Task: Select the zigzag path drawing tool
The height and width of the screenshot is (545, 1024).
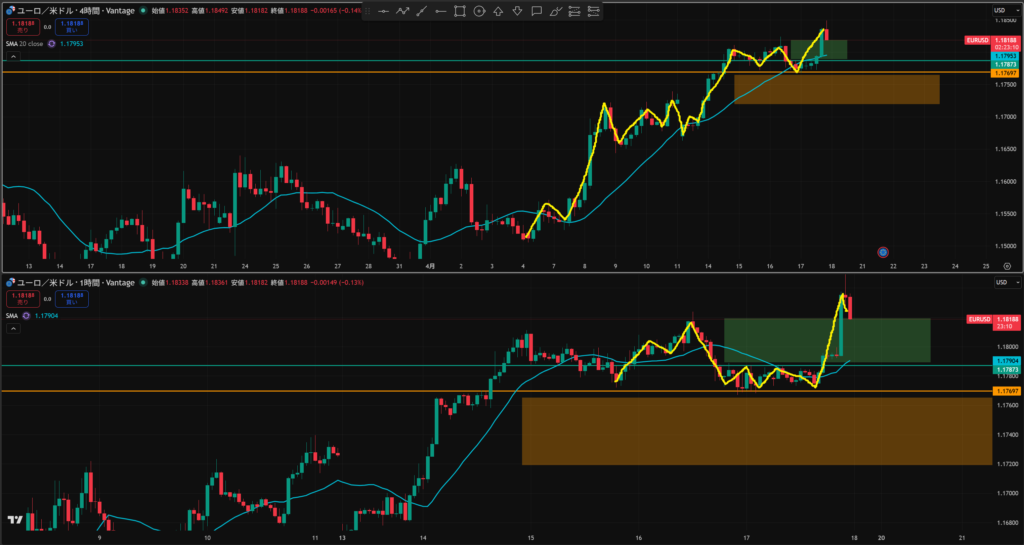Action: 402,11
